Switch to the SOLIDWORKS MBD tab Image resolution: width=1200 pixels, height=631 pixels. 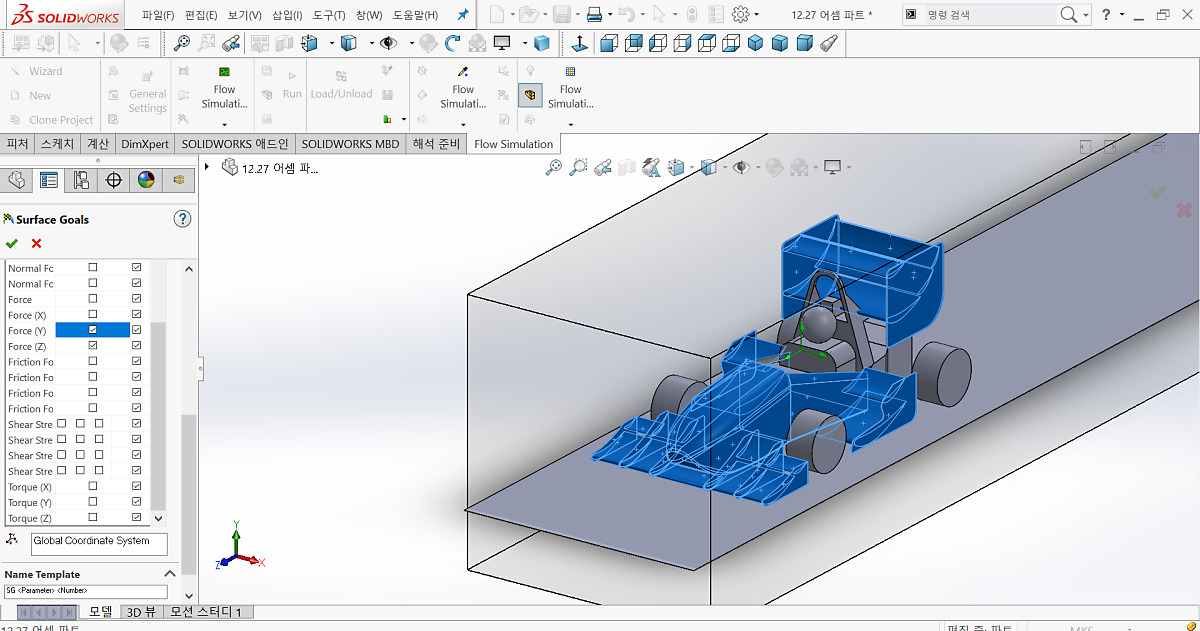pos(350,144)
